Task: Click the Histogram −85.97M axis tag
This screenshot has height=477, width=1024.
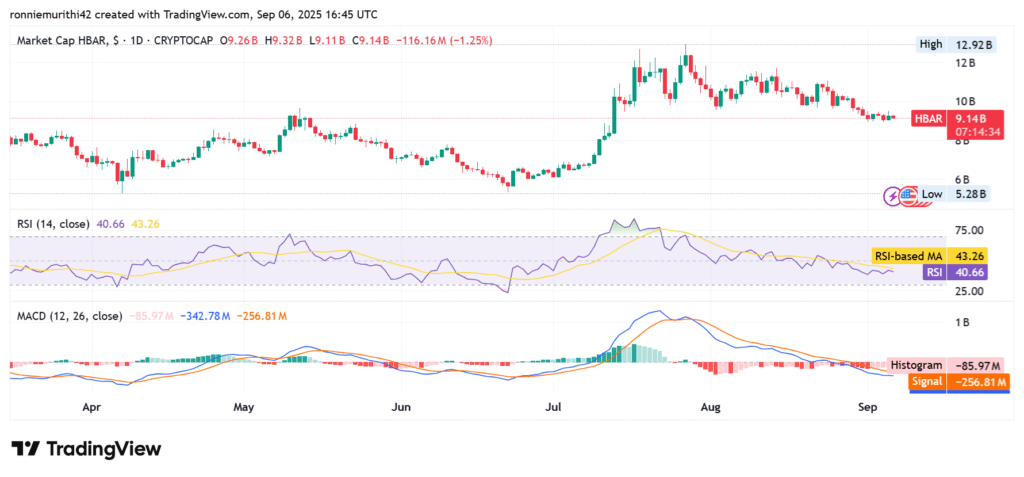Action: (944, 365)
